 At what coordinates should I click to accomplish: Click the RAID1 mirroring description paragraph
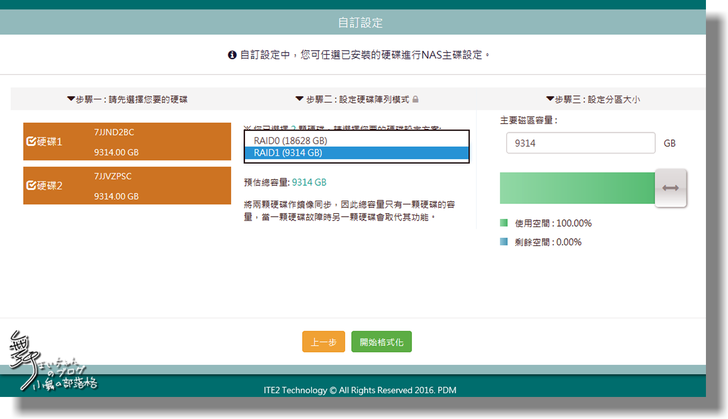tap(349, 211)
